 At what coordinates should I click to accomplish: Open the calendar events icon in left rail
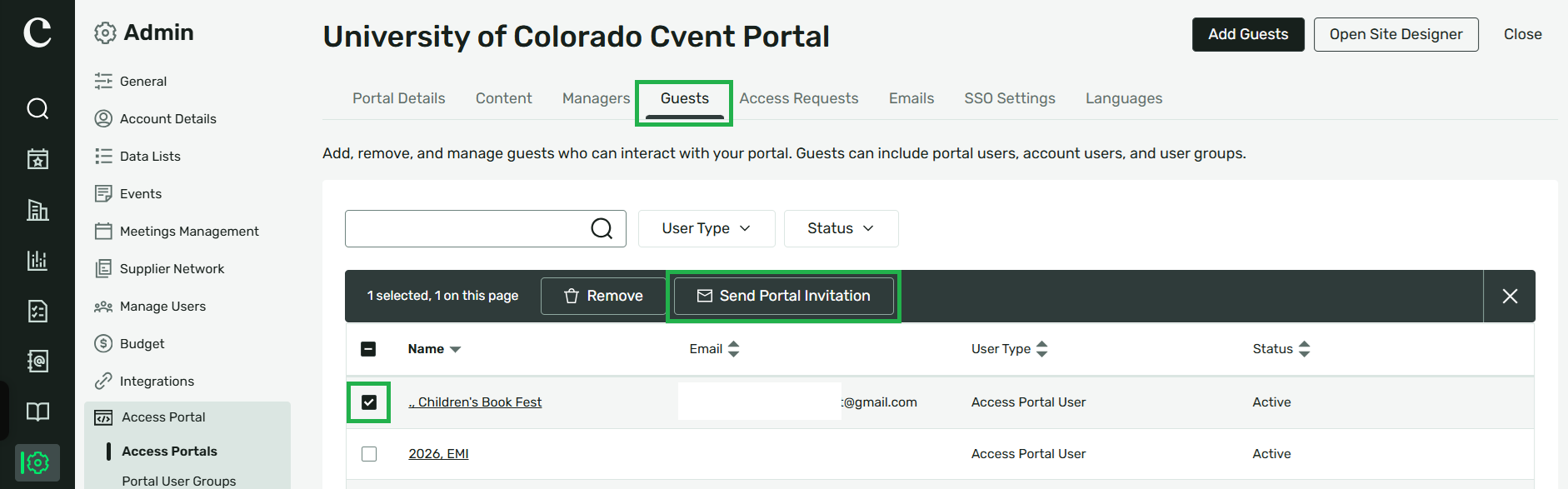[x=37, y=159]
